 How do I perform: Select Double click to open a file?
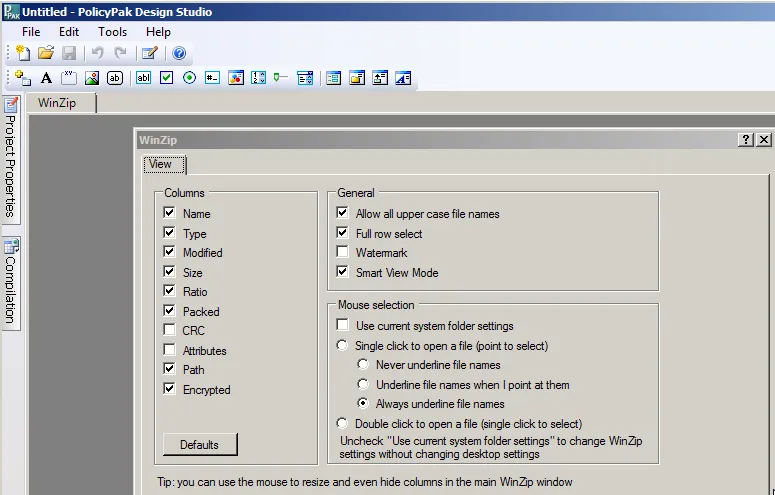[342, 423]
